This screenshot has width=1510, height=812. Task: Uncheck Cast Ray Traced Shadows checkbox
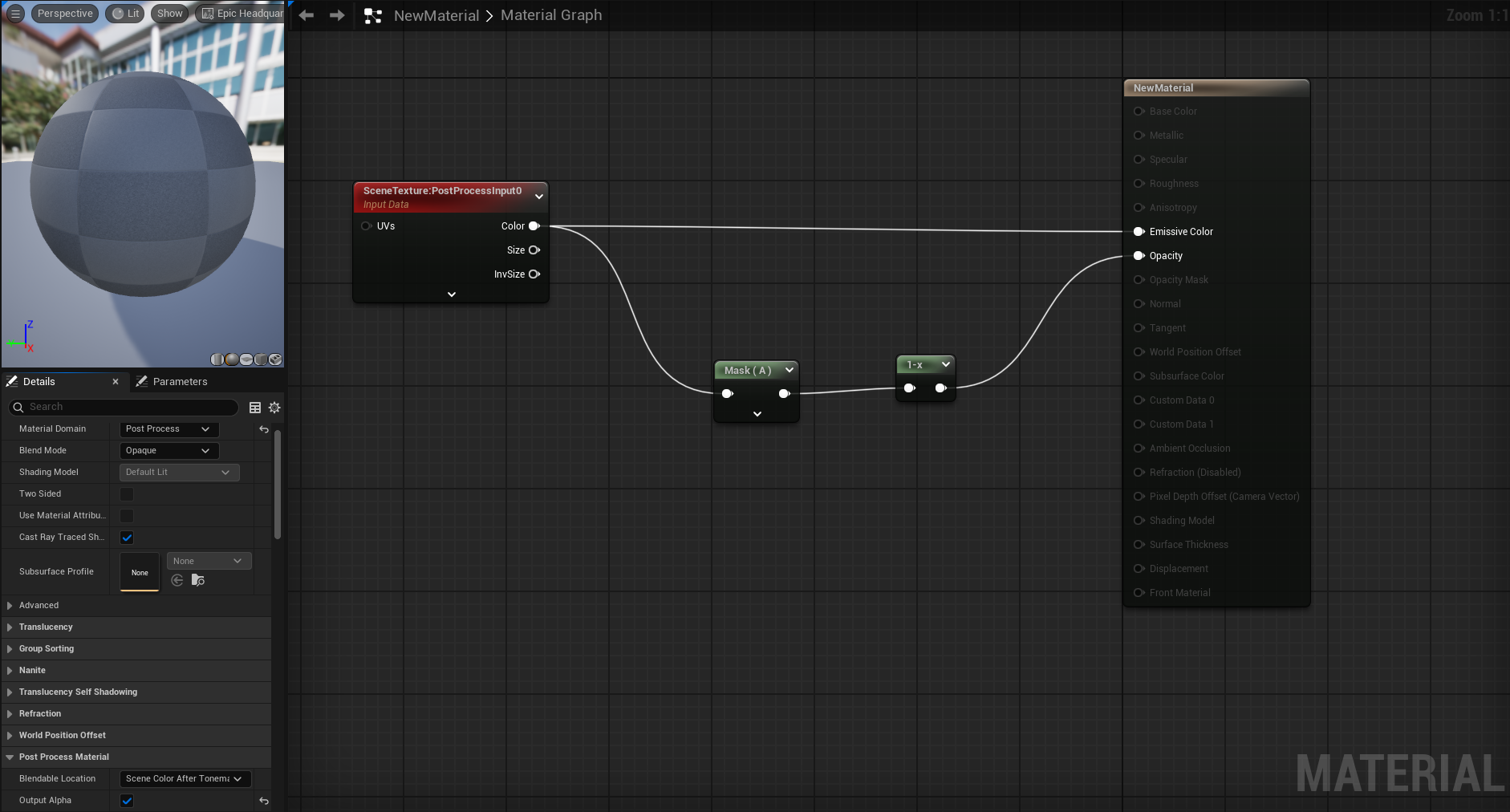pos(127,538)
